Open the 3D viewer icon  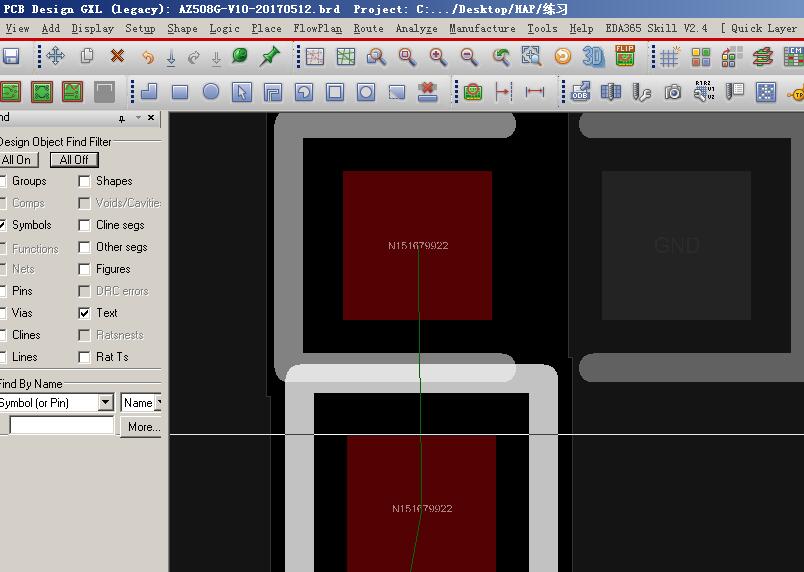click(x=593, y=57)
